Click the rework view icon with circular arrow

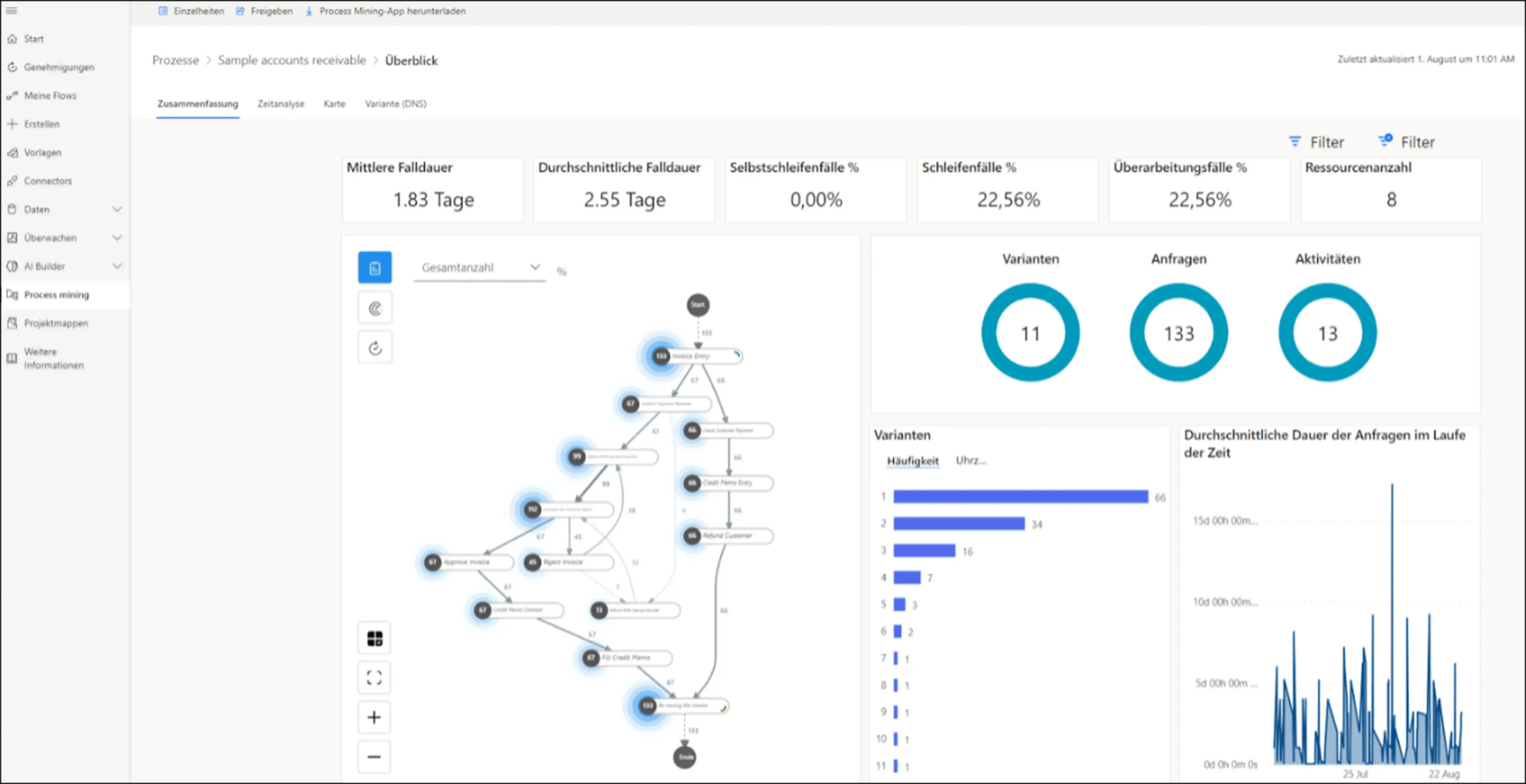(374, 348)
